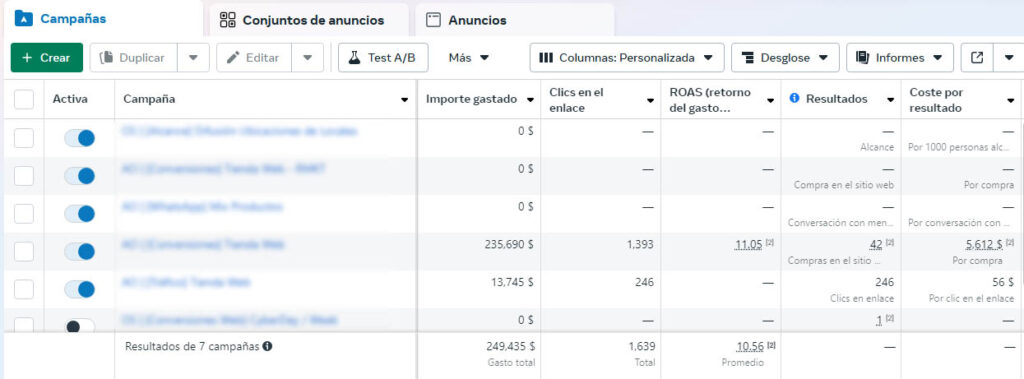Check the select-all checkbox in header row
The width and height of the screenshot is (1024, 379).
click(24, 99)
